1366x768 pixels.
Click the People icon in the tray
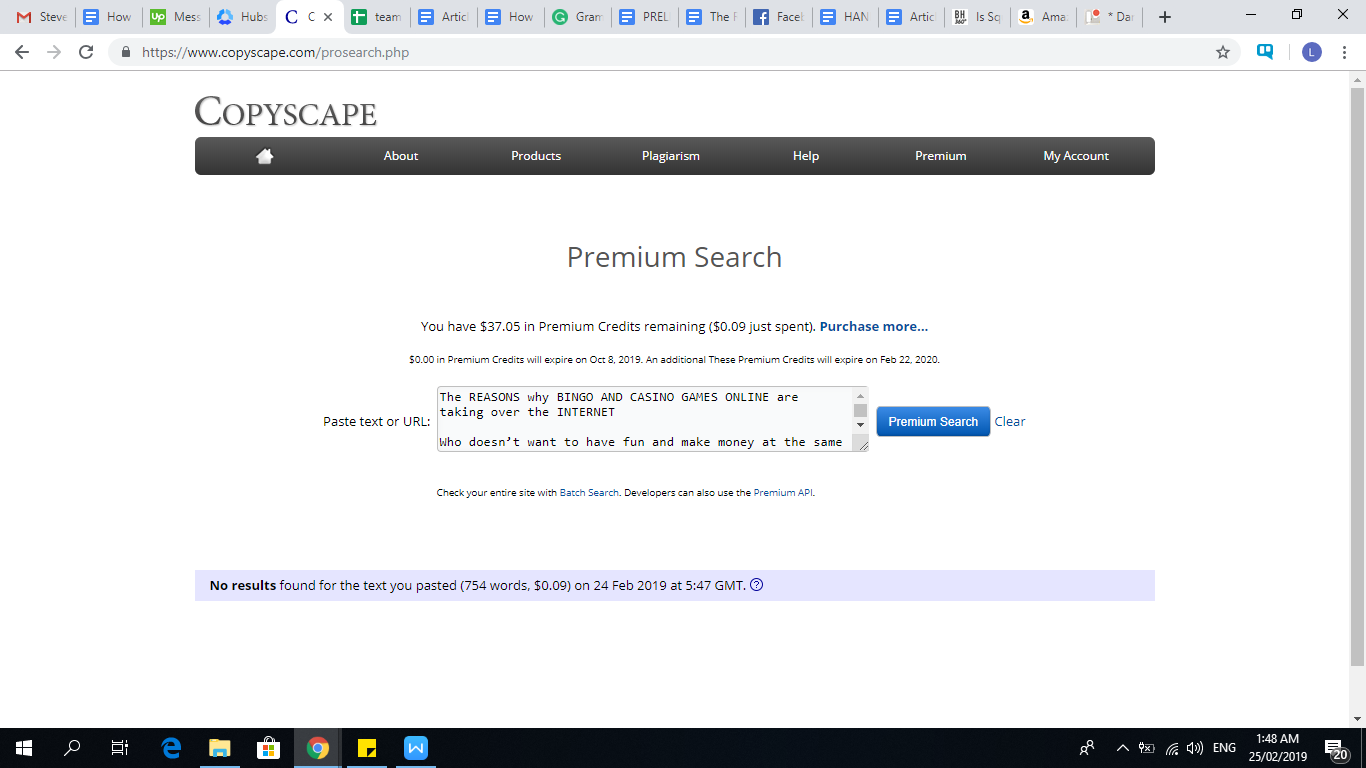(1087, 747)
